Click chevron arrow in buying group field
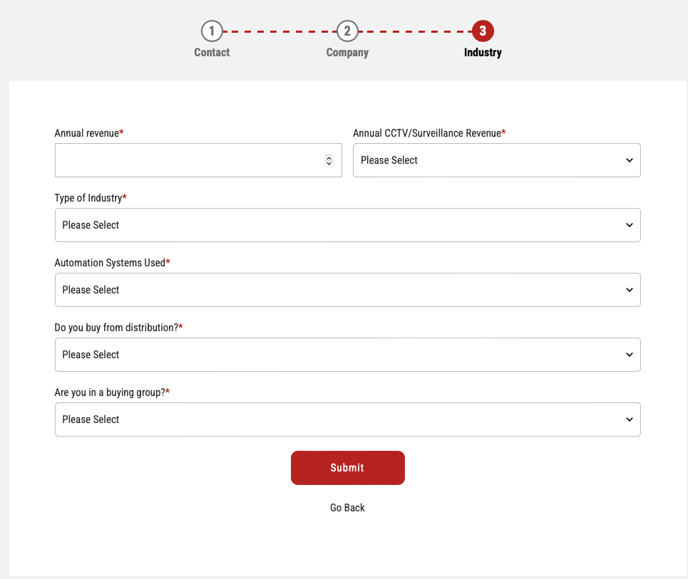This screenshot has width=688, height=579. click(629, 420)
